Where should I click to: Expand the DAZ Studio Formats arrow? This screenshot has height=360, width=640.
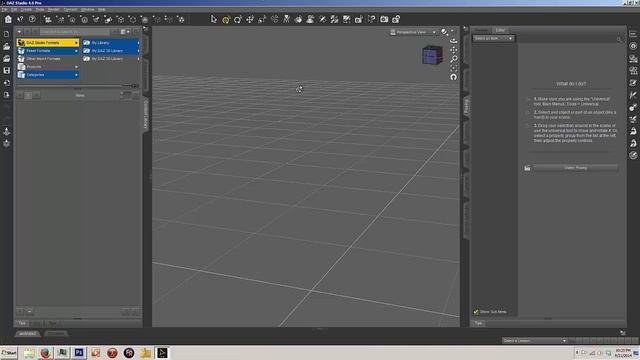click(x=76, y=42)
